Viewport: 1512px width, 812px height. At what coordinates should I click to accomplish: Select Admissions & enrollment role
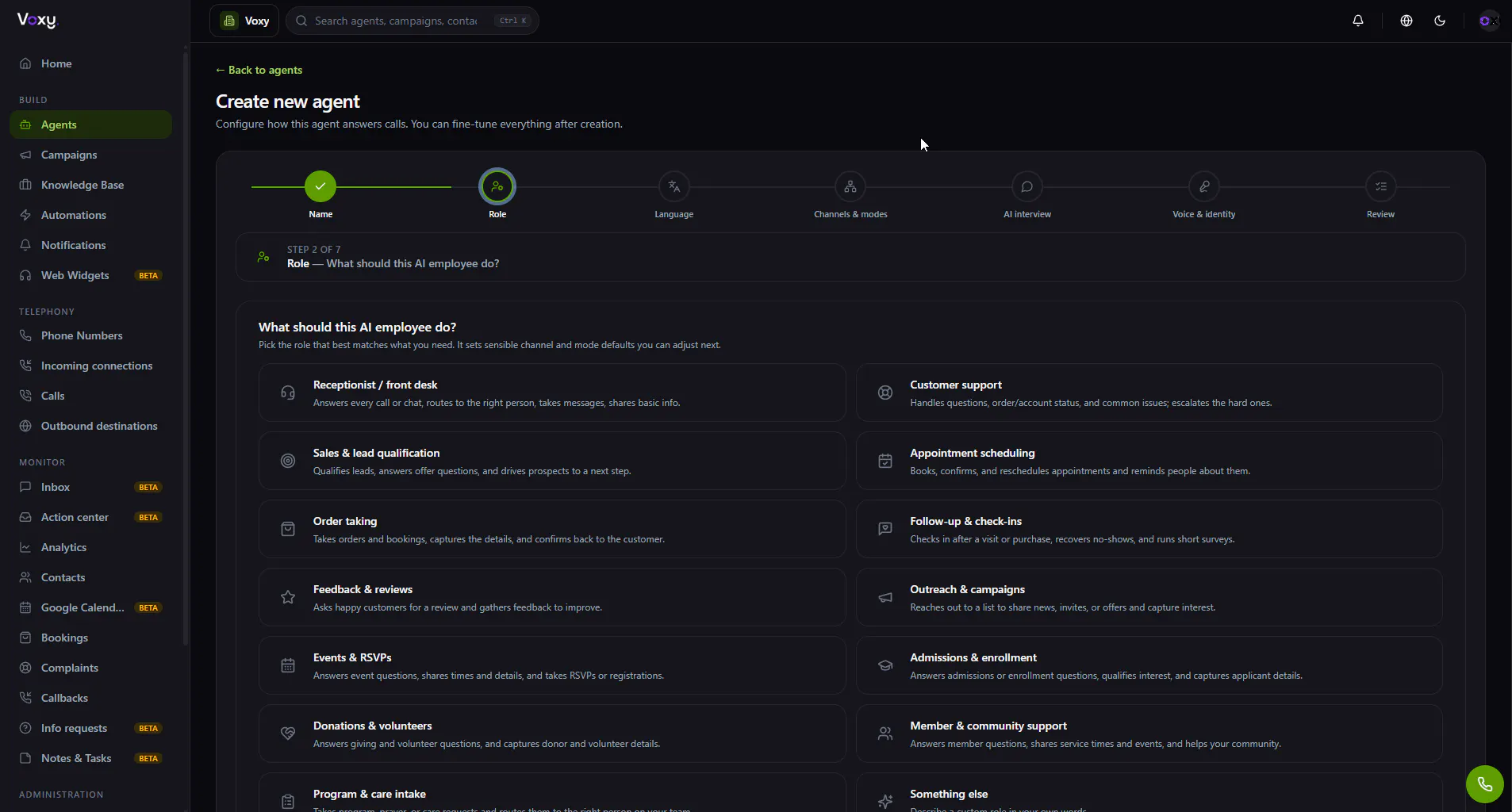click(1149, 665)
